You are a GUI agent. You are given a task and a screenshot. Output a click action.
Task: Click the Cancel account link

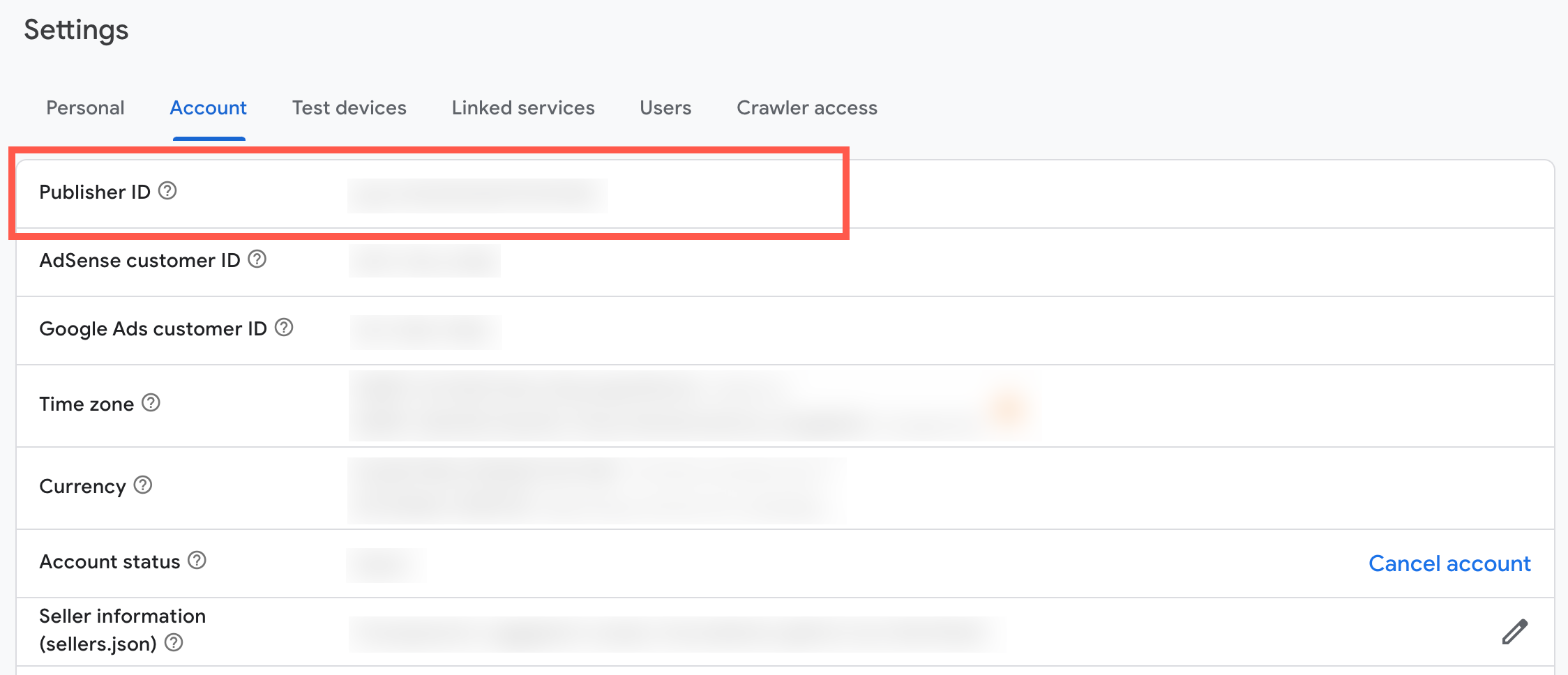pos(1449,563)
